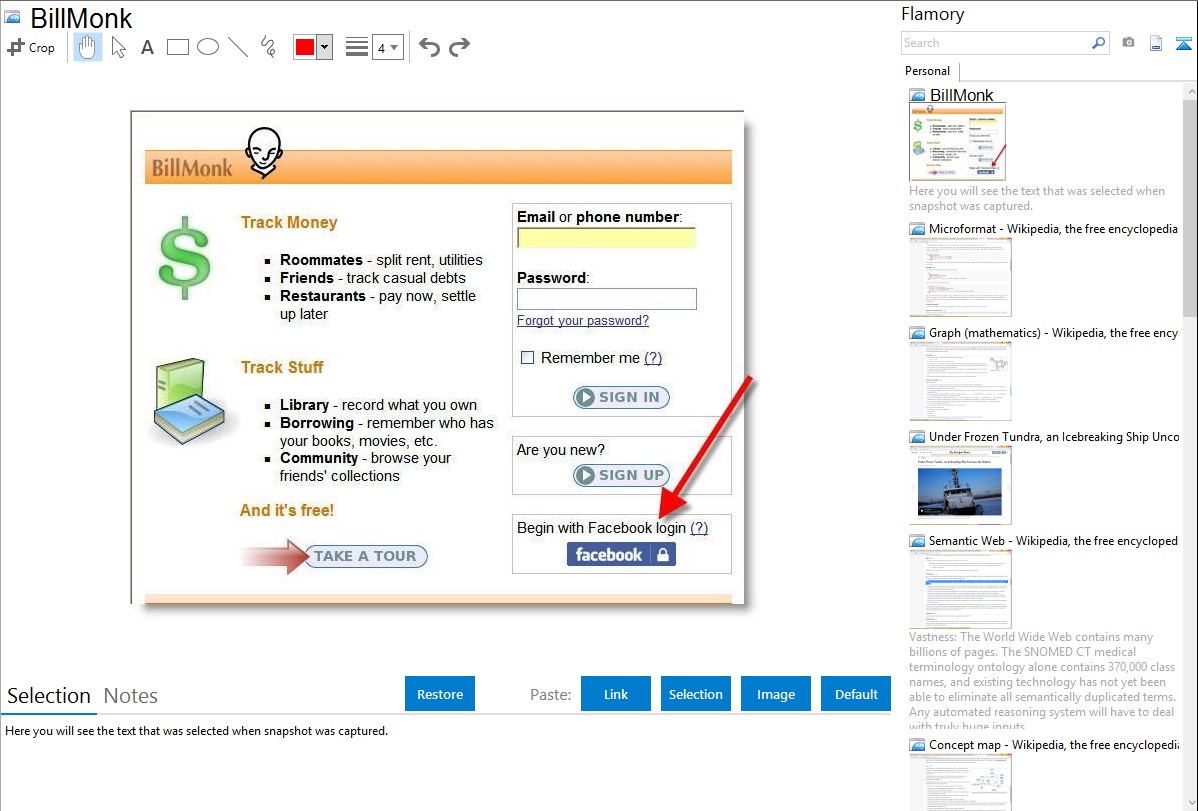Activate the hand pan tool

tap(87, 47)
